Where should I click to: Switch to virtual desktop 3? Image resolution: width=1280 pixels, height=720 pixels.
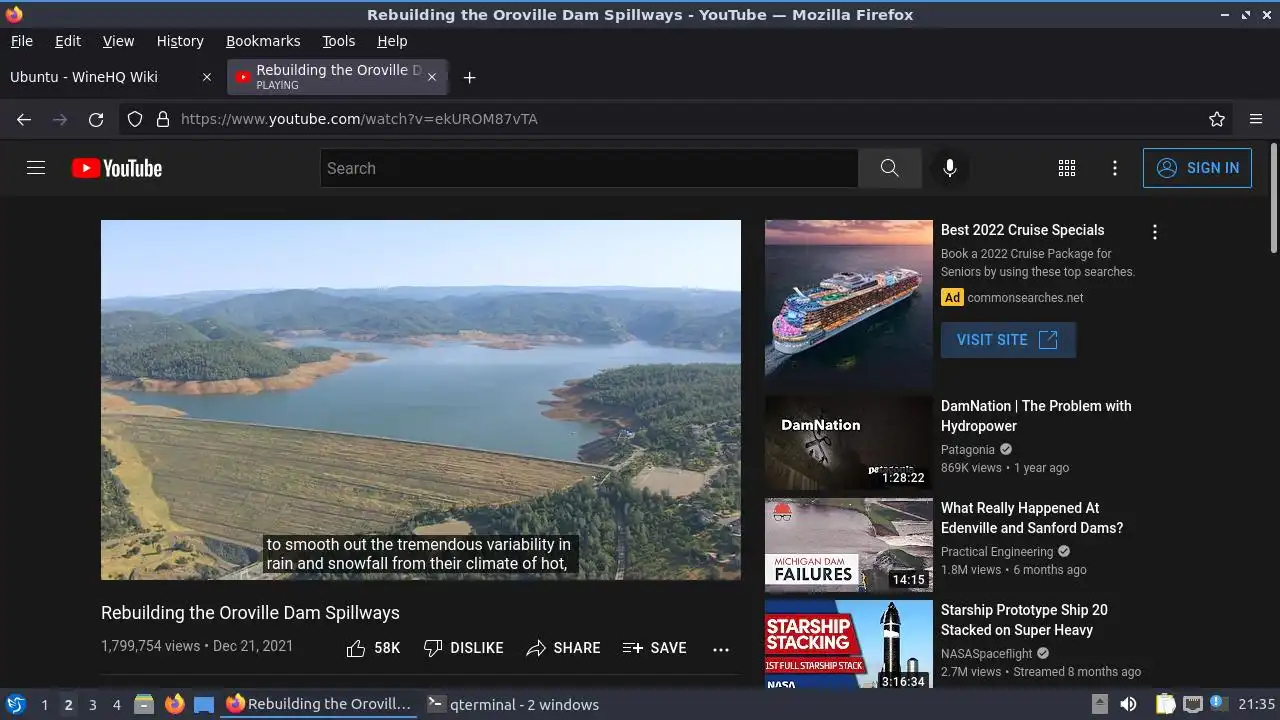point(92,704)
